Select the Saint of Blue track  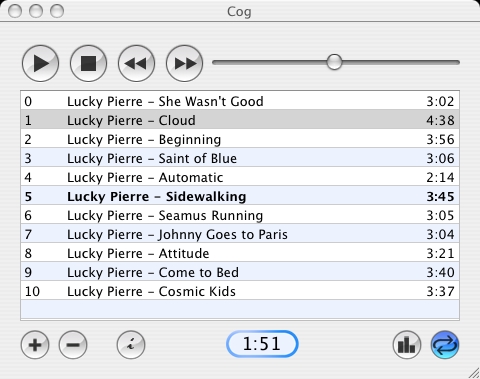[240, 158]
